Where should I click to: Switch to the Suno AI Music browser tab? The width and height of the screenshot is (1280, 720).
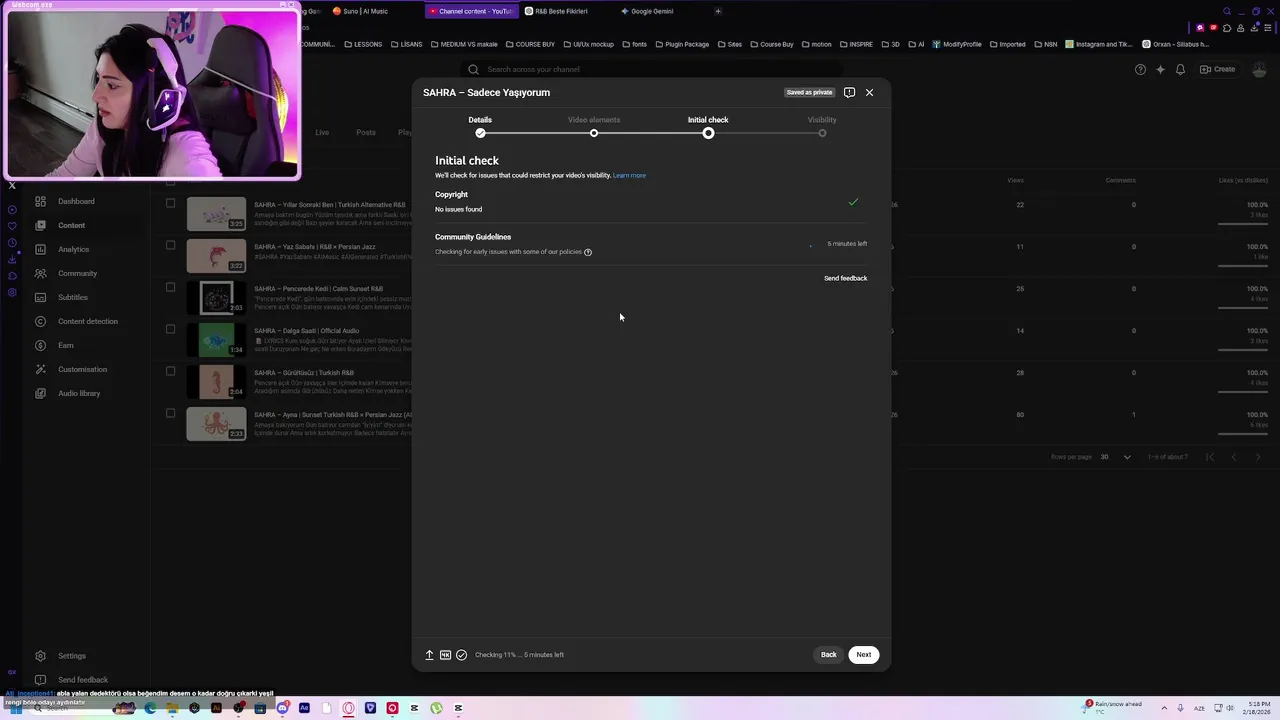click(x=365, y=11)
